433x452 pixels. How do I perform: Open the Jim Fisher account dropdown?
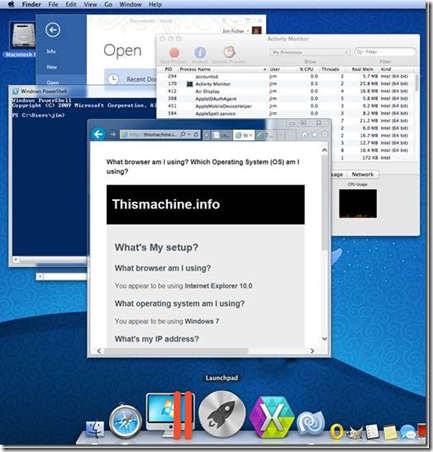(x=248, y=31)
